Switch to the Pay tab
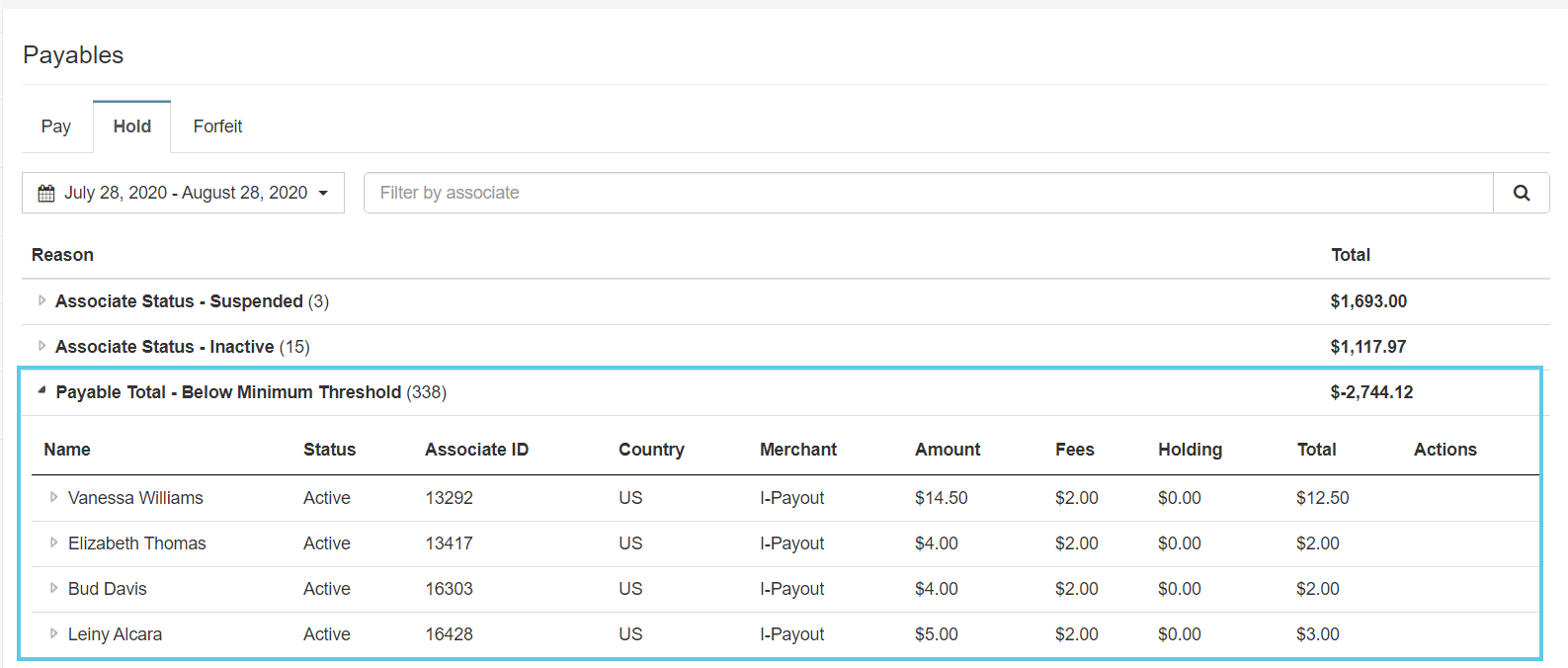1568x668 pixels. 56,126
